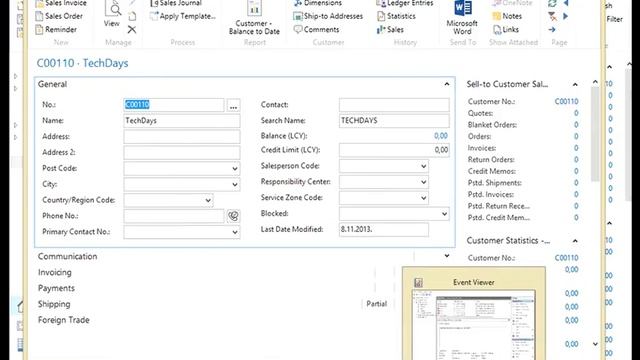The height and width of the screenshot is (360, 640).
Task: Delete the customer with X icon
Action: [132, 29]
